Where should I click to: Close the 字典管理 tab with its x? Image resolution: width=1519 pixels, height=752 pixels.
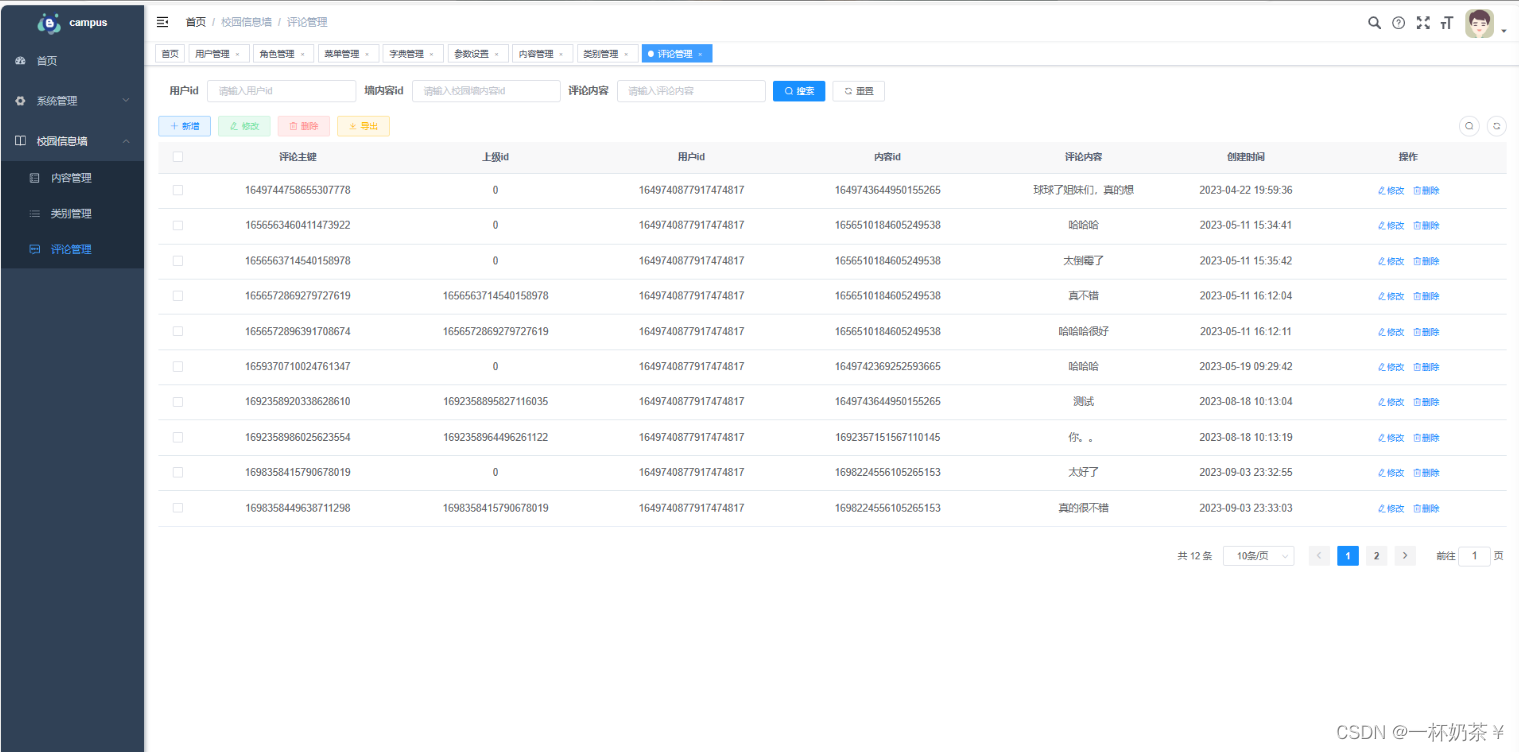[431, 54]
